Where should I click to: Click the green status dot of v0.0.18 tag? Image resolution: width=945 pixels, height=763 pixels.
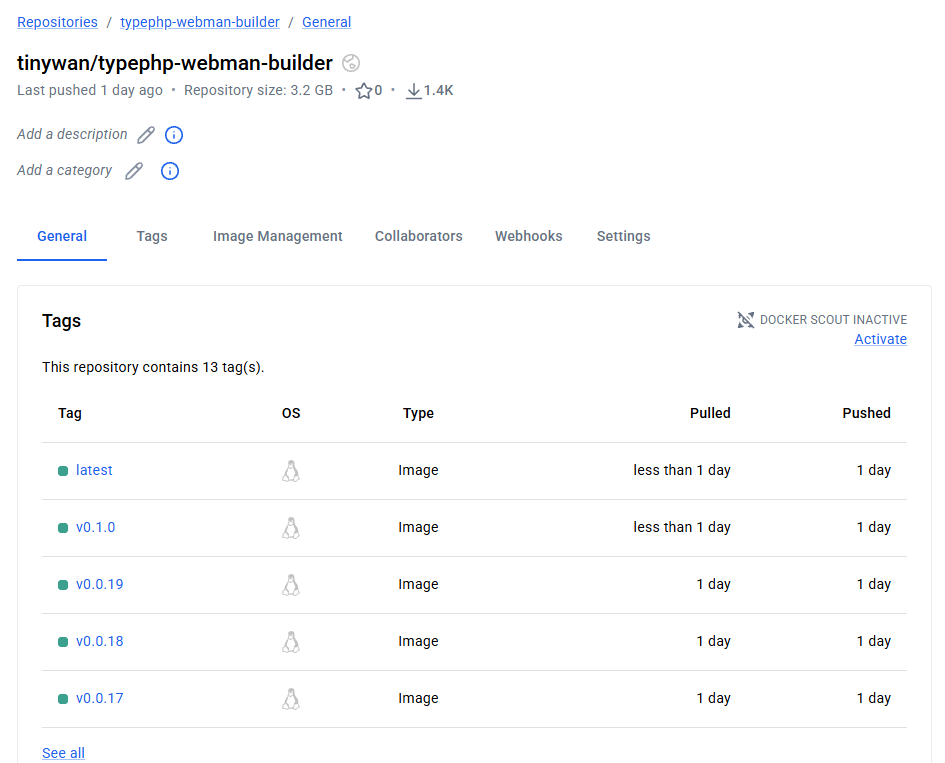[63, 642]
